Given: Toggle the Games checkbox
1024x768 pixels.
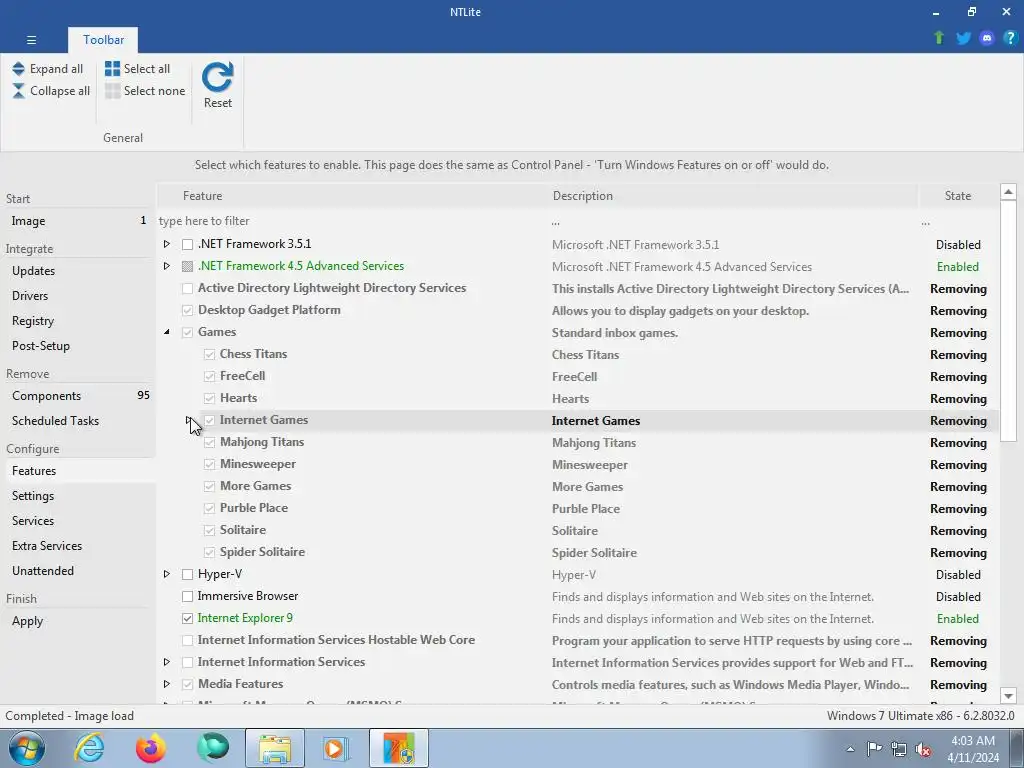Looking at the screenshot, I should point(187,332).
